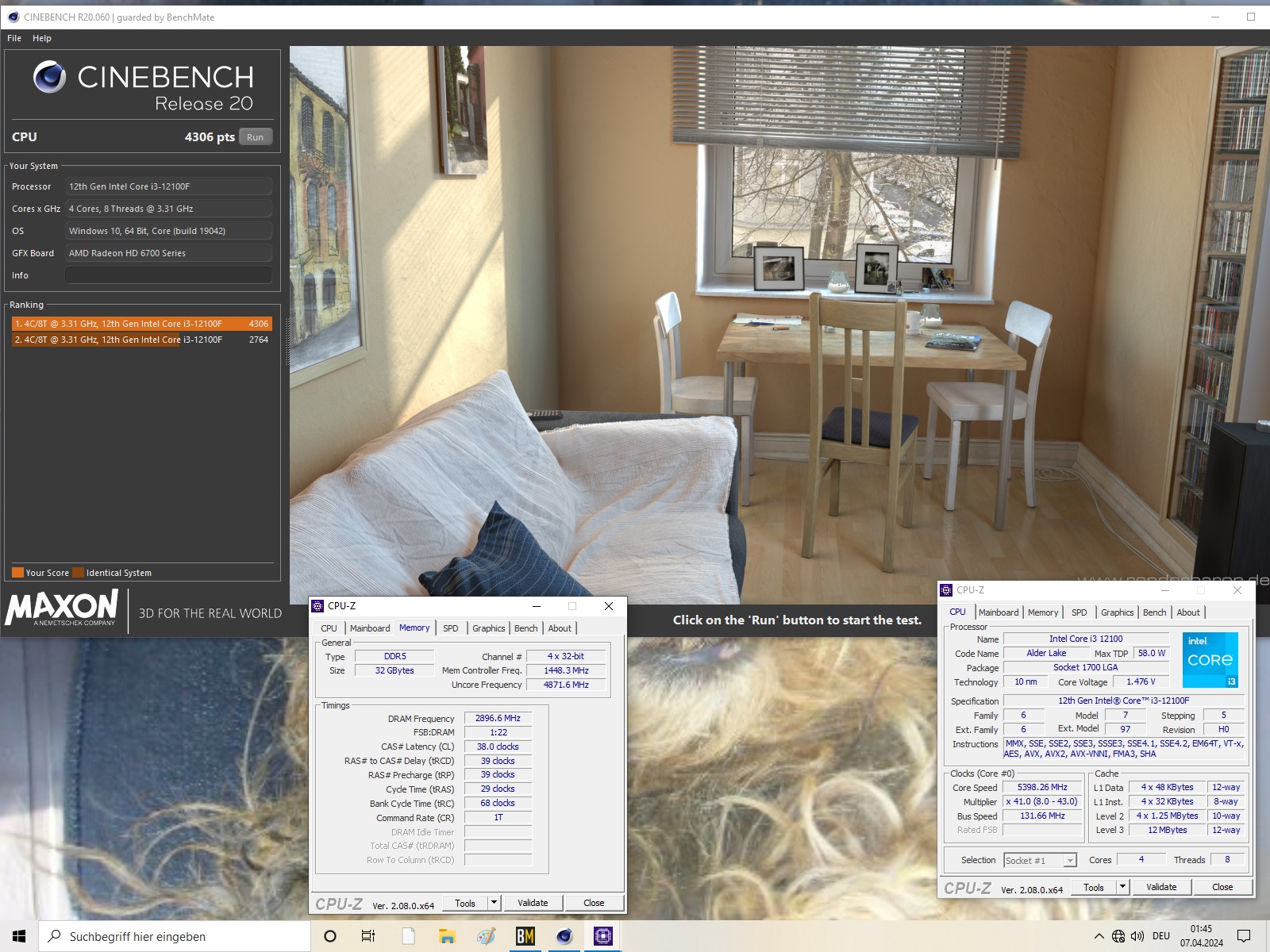Open the blank document taskbar icon
Screen dimensions: 1270x952
(408, 936)
